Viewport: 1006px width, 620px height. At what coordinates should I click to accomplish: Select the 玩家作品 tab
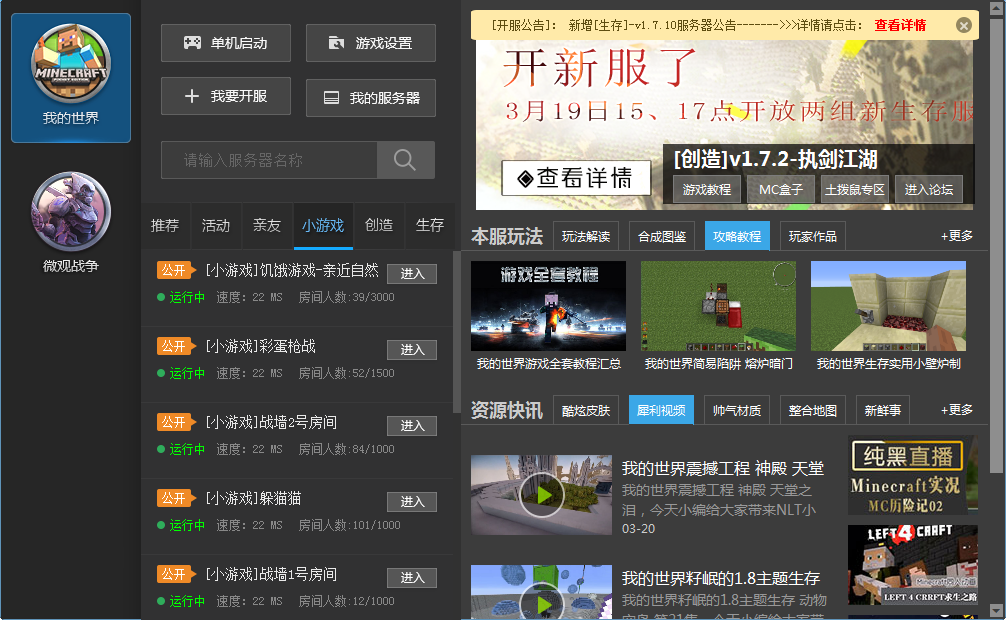813,236
